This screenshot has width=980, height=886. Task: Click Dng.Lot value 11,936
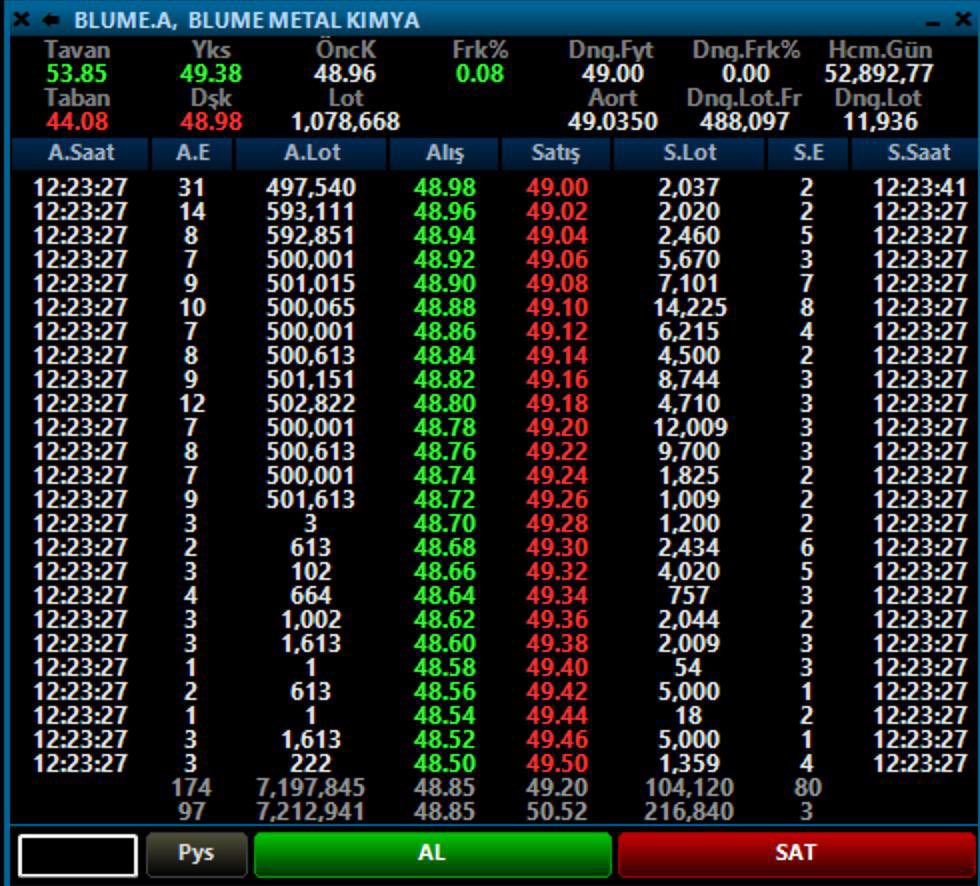(880, 122)
